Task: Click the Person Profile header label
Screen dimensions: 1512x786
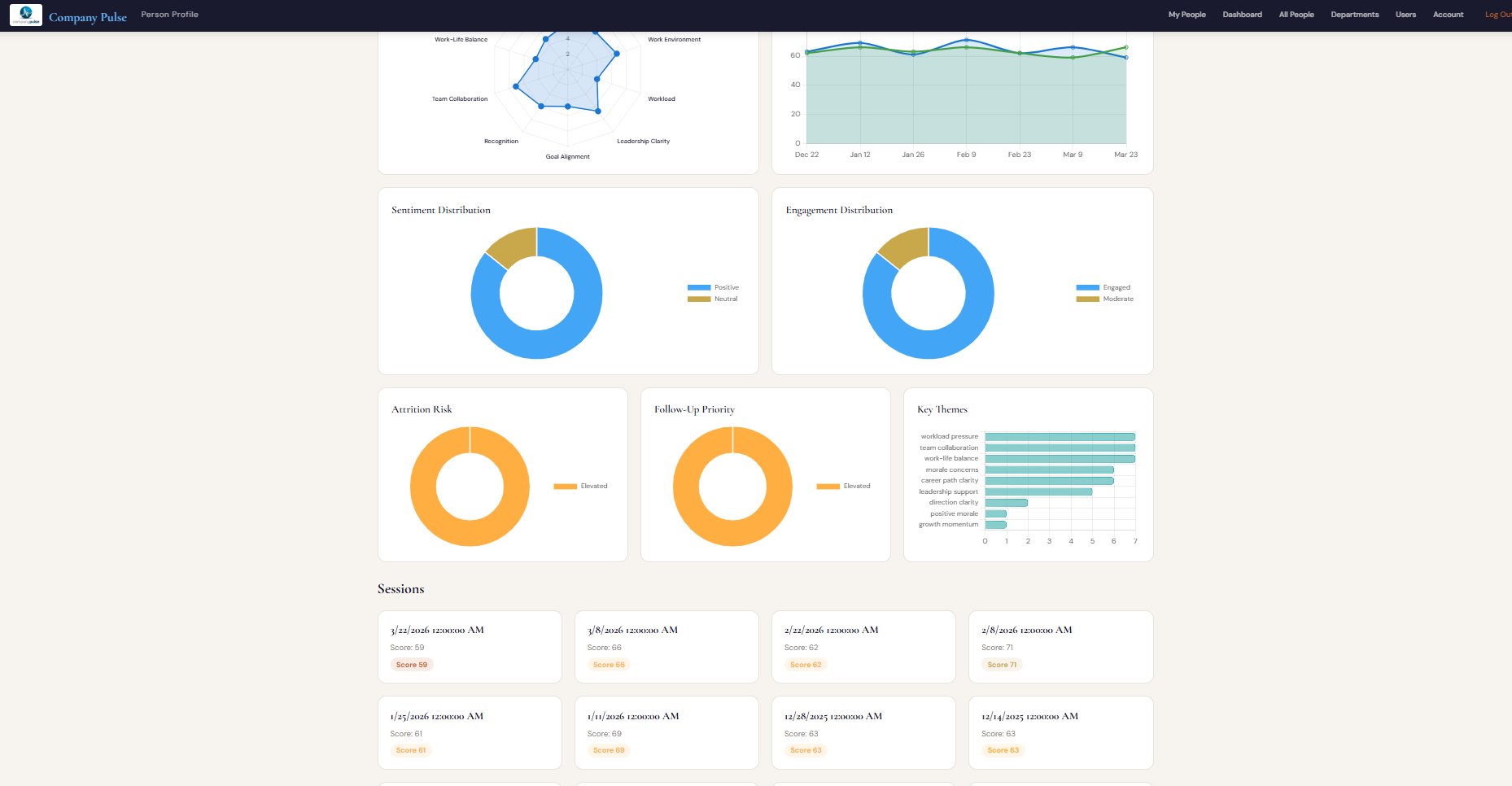Action: coord(169,14)
